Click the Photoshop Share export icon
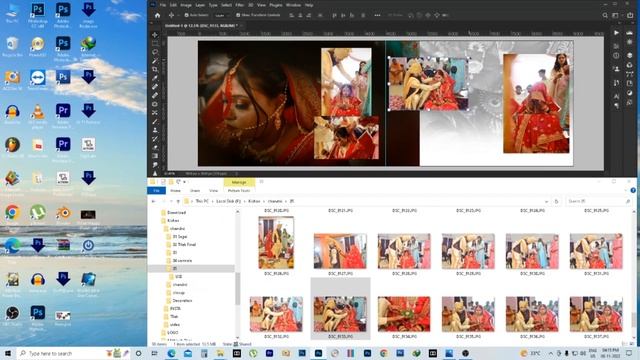640x360 pixels. [x=630, y=15]
